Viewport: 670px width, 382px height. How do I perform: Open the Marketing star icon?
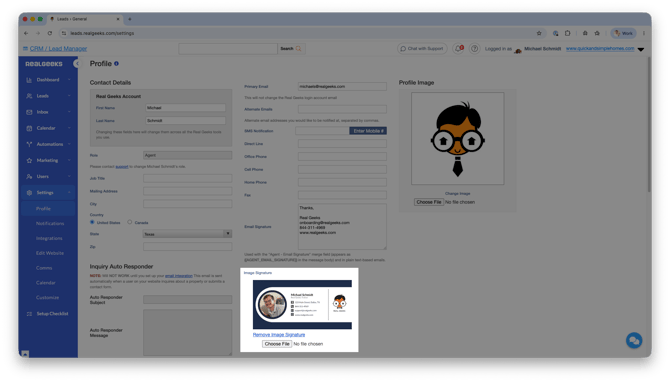(x=29, y=161)
